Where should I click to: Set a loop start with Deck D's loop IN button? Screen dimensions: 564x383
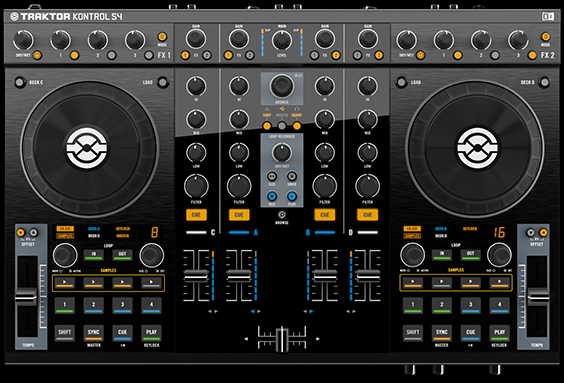pos(442,255)
